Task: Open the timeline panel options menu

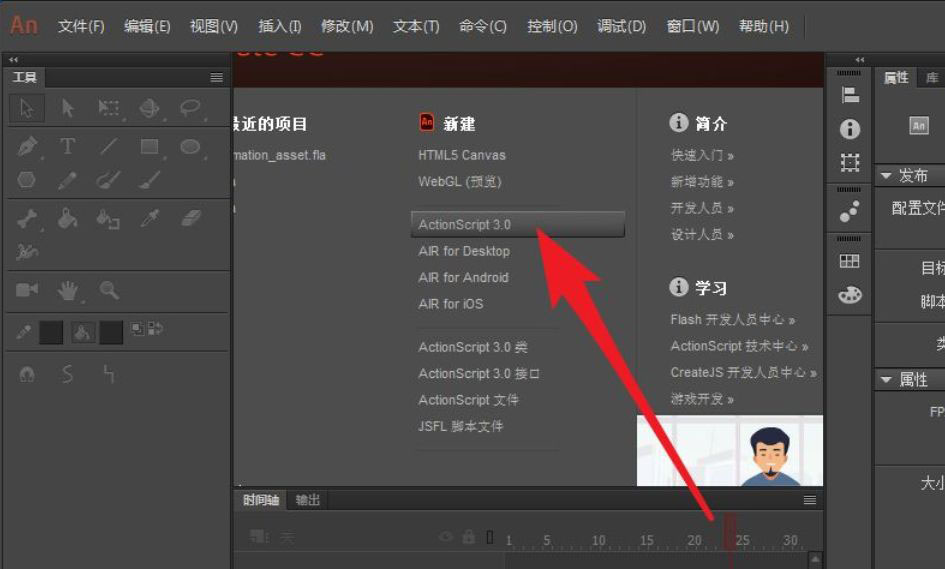Action: 810,500
